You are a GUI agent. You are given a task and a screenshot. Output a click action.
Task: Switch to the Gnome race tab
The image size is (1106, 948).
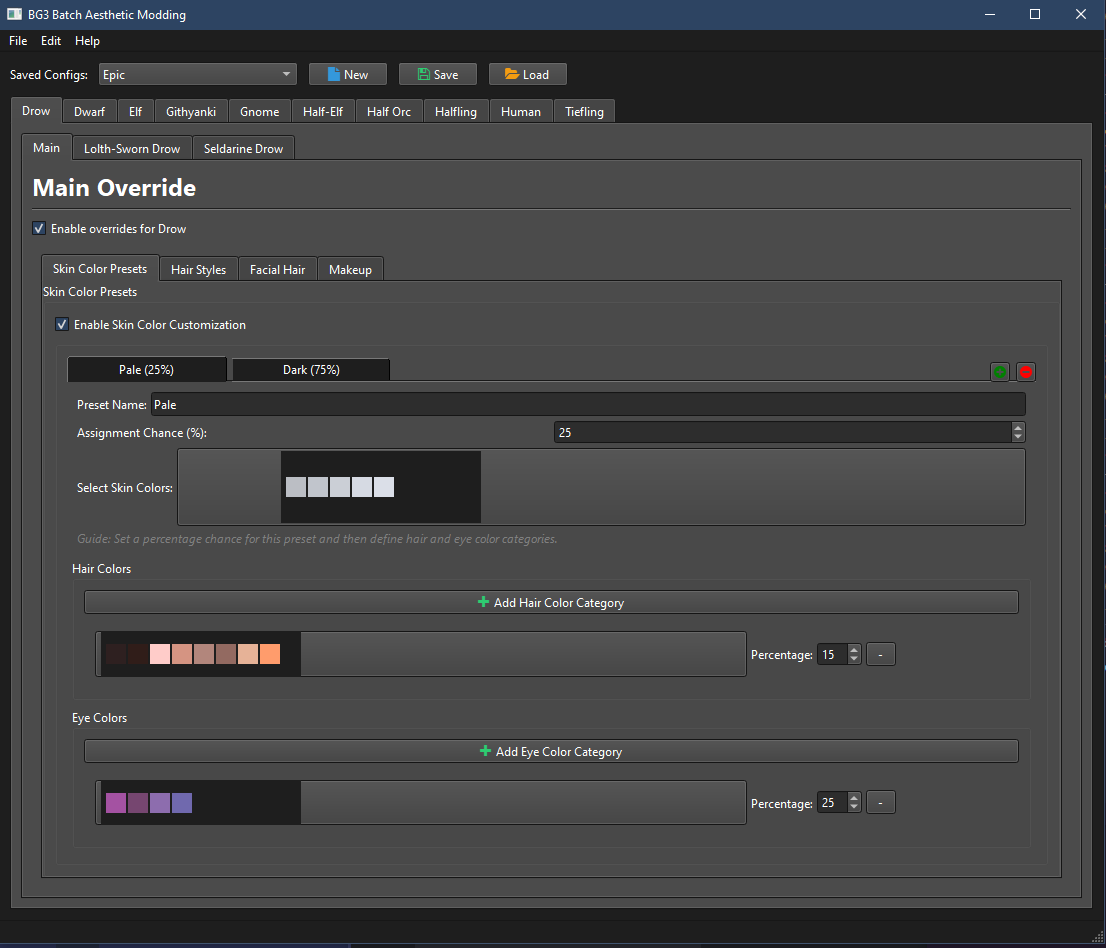(x=260, y=111)
